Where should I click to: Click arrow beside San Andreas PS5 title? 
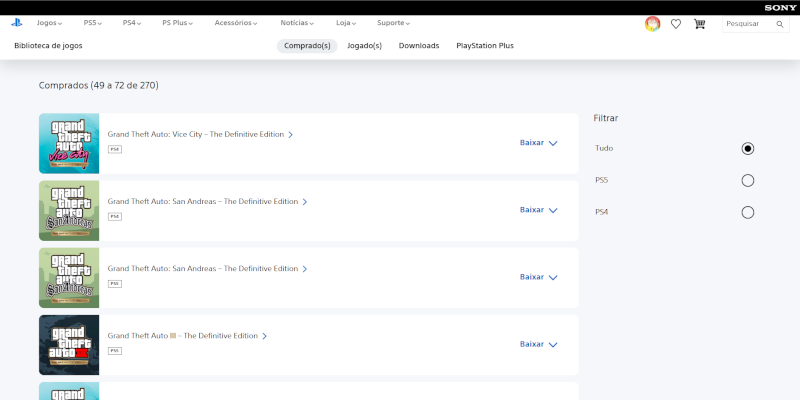tap(305, 269)
